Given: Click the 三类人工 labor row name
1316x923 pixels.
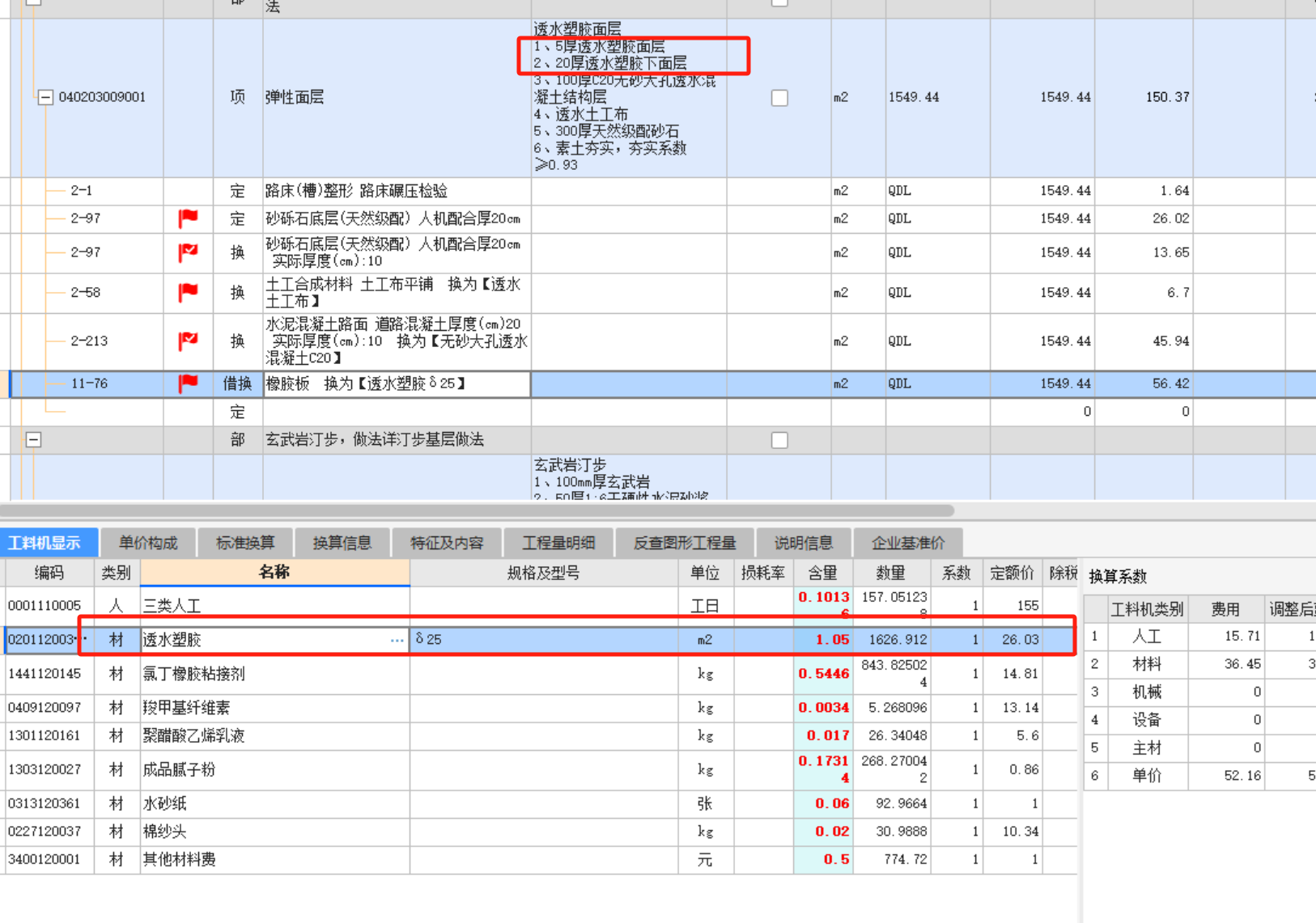Looking at the screenshot, I should point(172,606).
